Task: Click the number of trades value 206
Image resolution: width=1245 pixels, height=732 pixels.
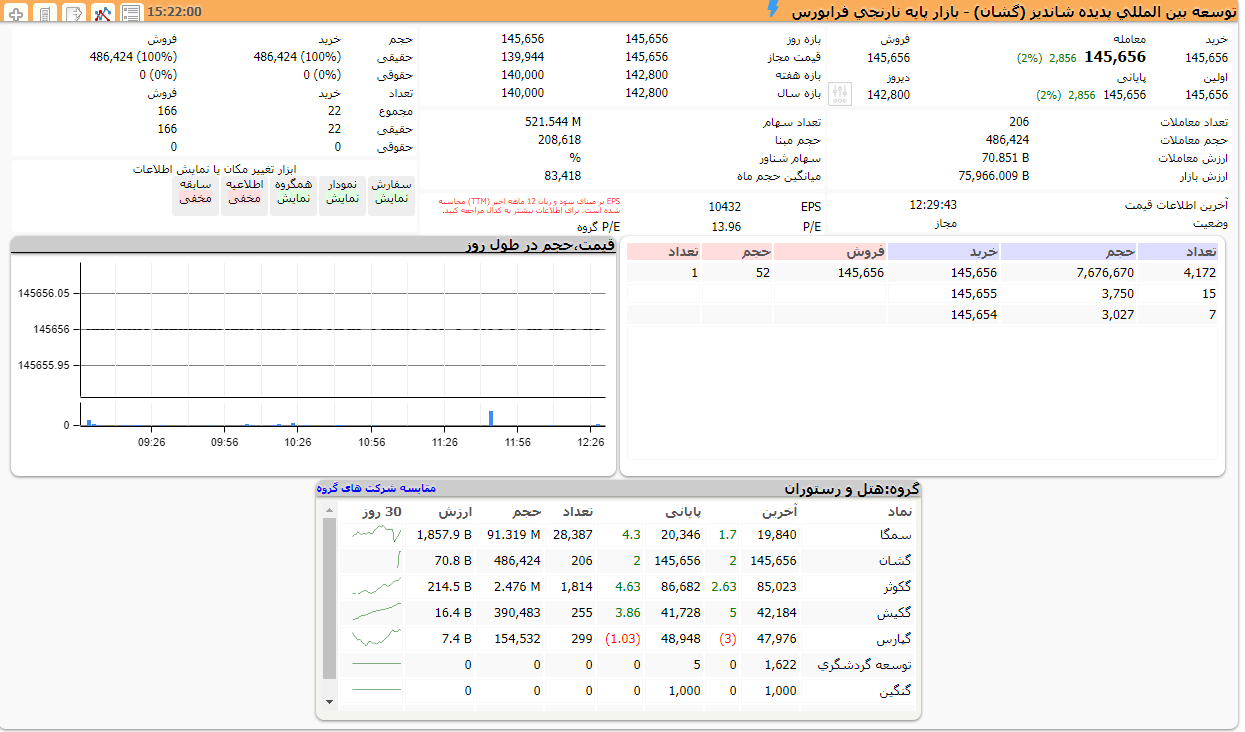Action: [x=1018, y=121]
